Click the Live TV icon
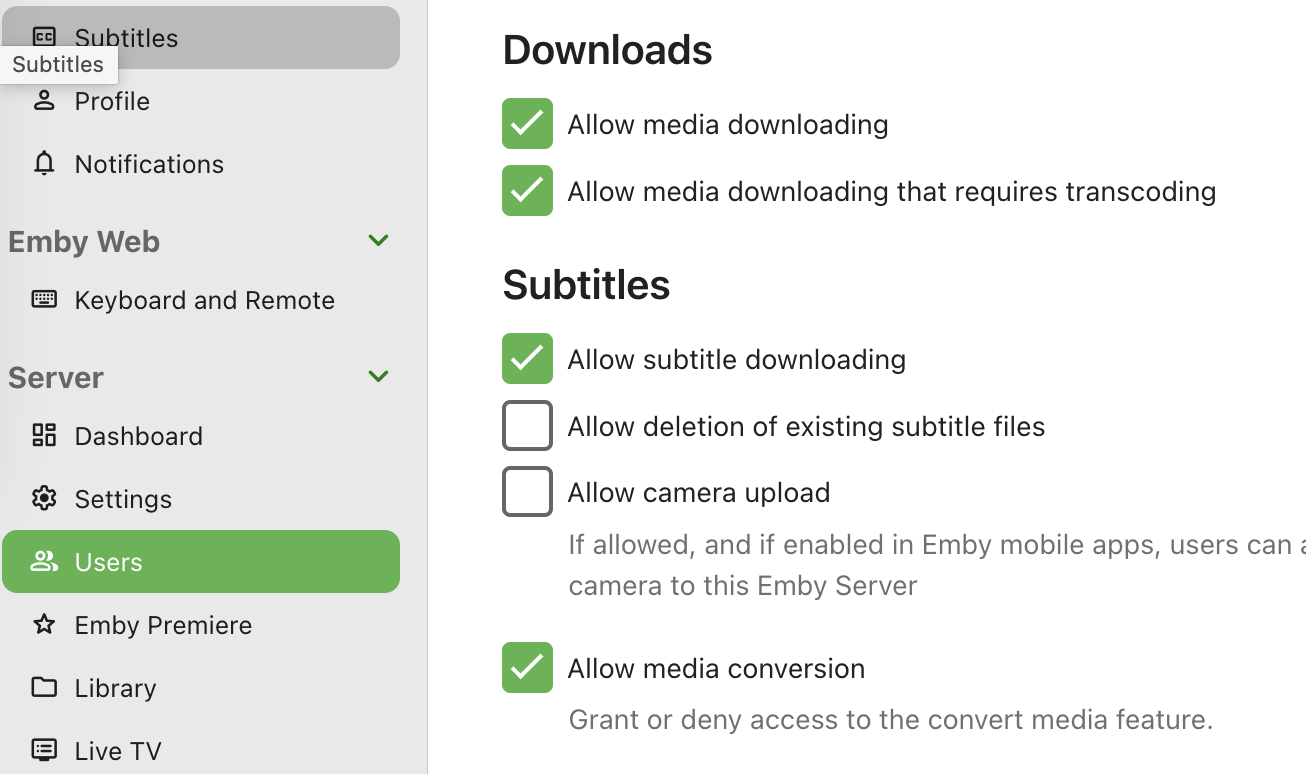Viewport: 1306px width, 774px height. (x=44, y=749)
